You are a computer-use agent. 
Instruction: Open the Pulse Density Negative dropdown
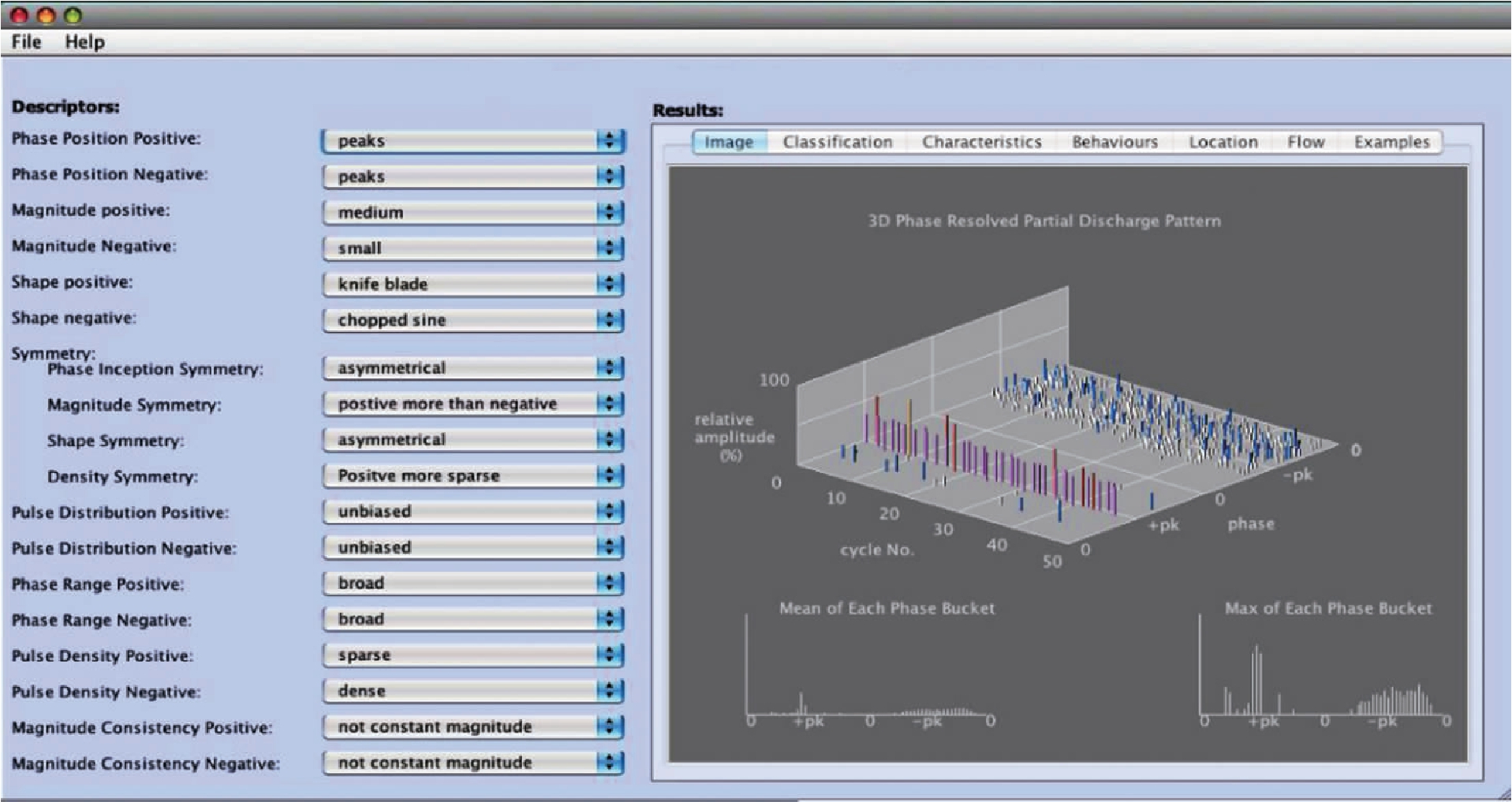tap(472, 691)
